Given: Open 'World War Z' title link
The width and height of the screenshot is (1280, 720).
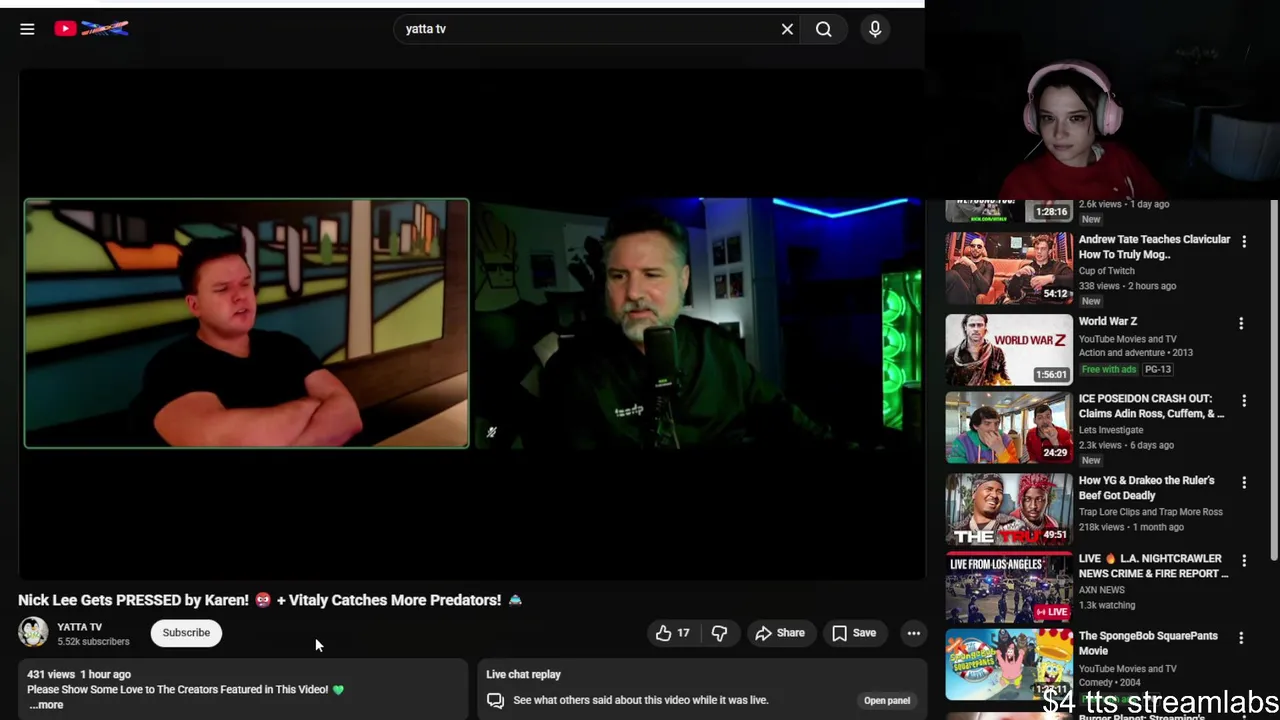Looking at the screenshot, I should pos(1107,321).
